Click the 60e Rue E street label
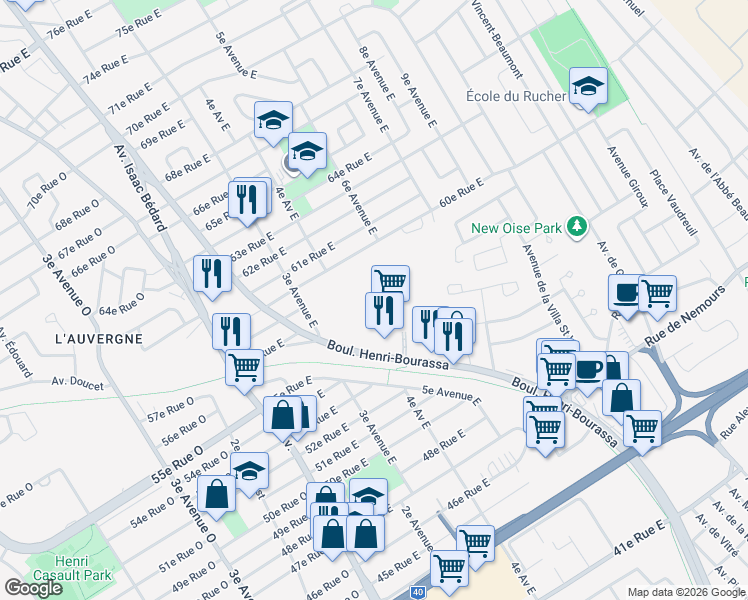This screenshot has height=600, width=748. pyautogui.click(x=461, y=192)
